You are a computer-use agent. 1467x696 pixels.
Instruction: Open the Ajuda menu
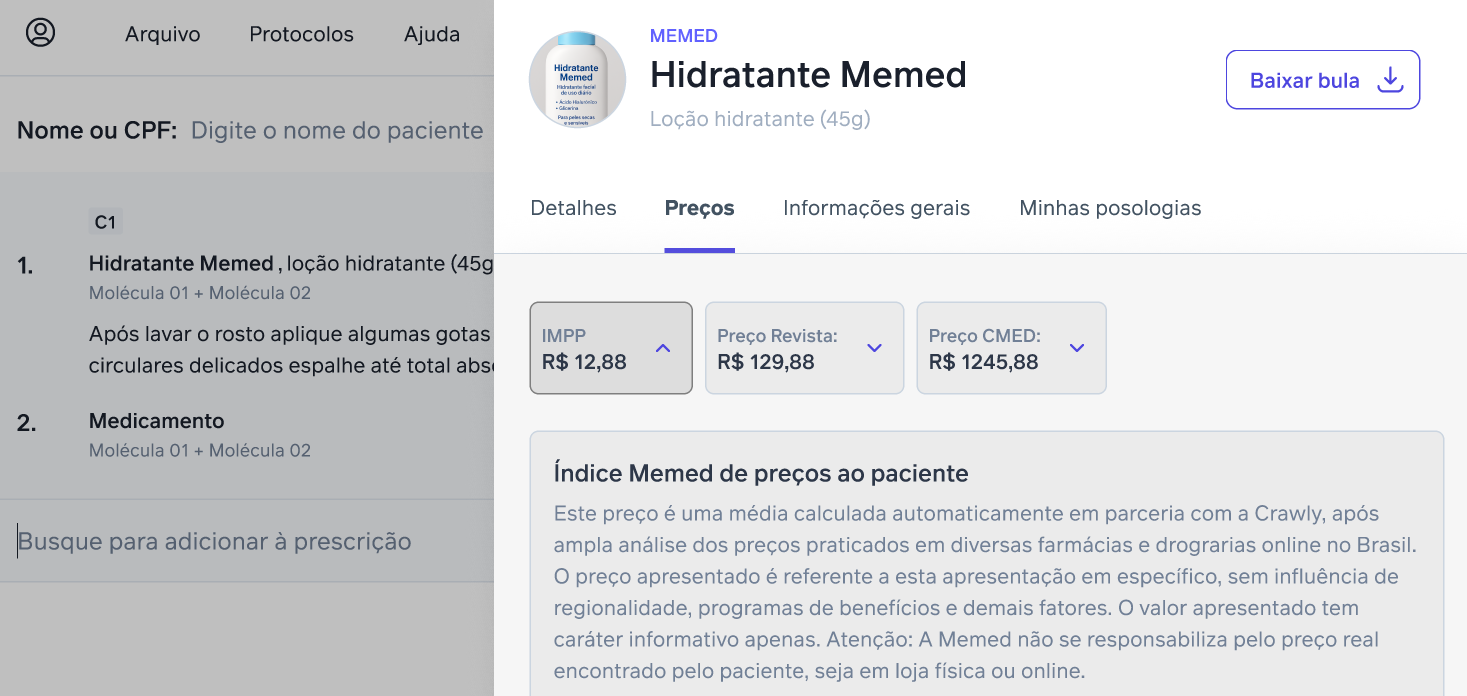(x=432, y=34)
